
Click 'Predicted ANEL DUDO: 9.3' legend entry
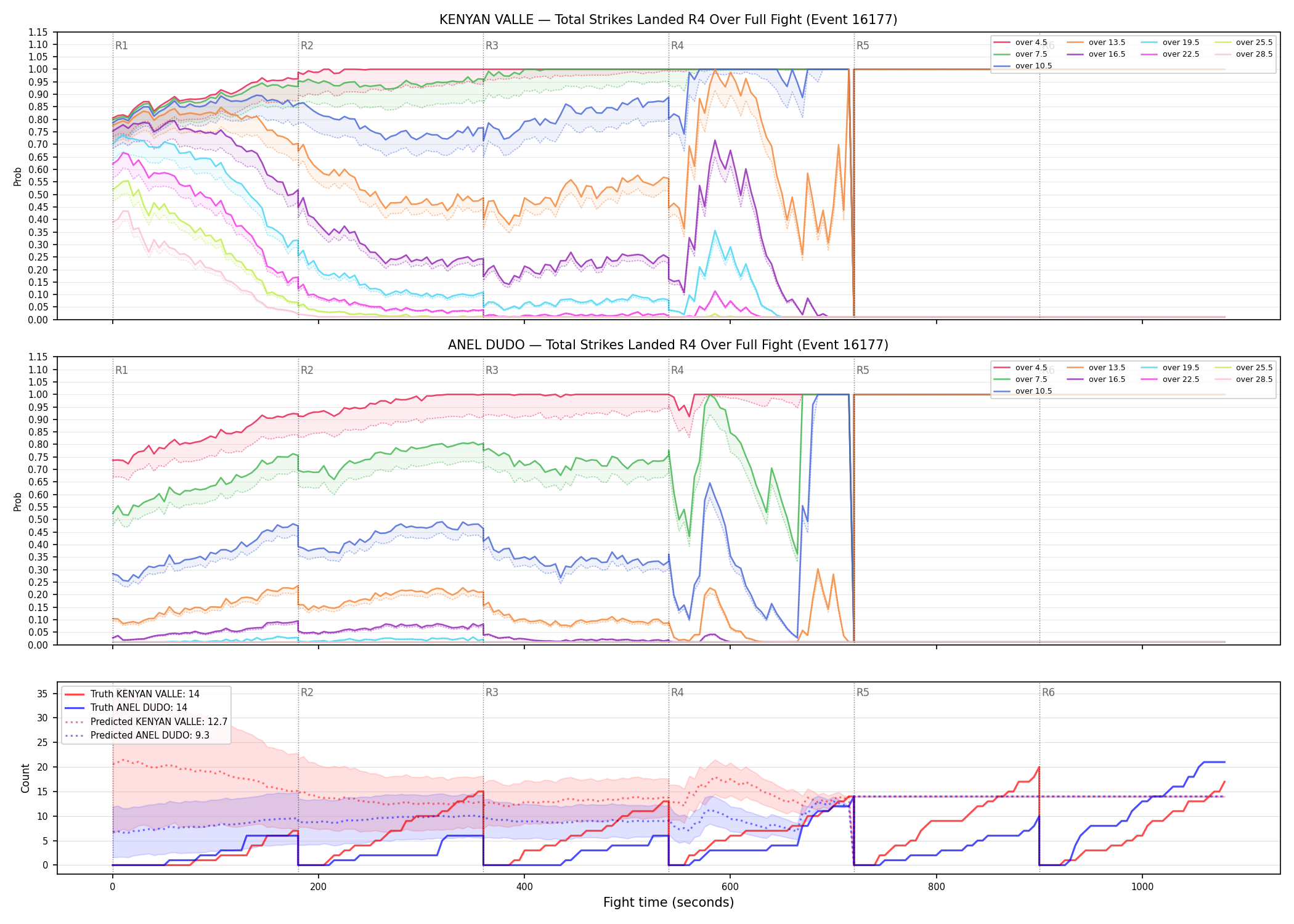point(137,736)
